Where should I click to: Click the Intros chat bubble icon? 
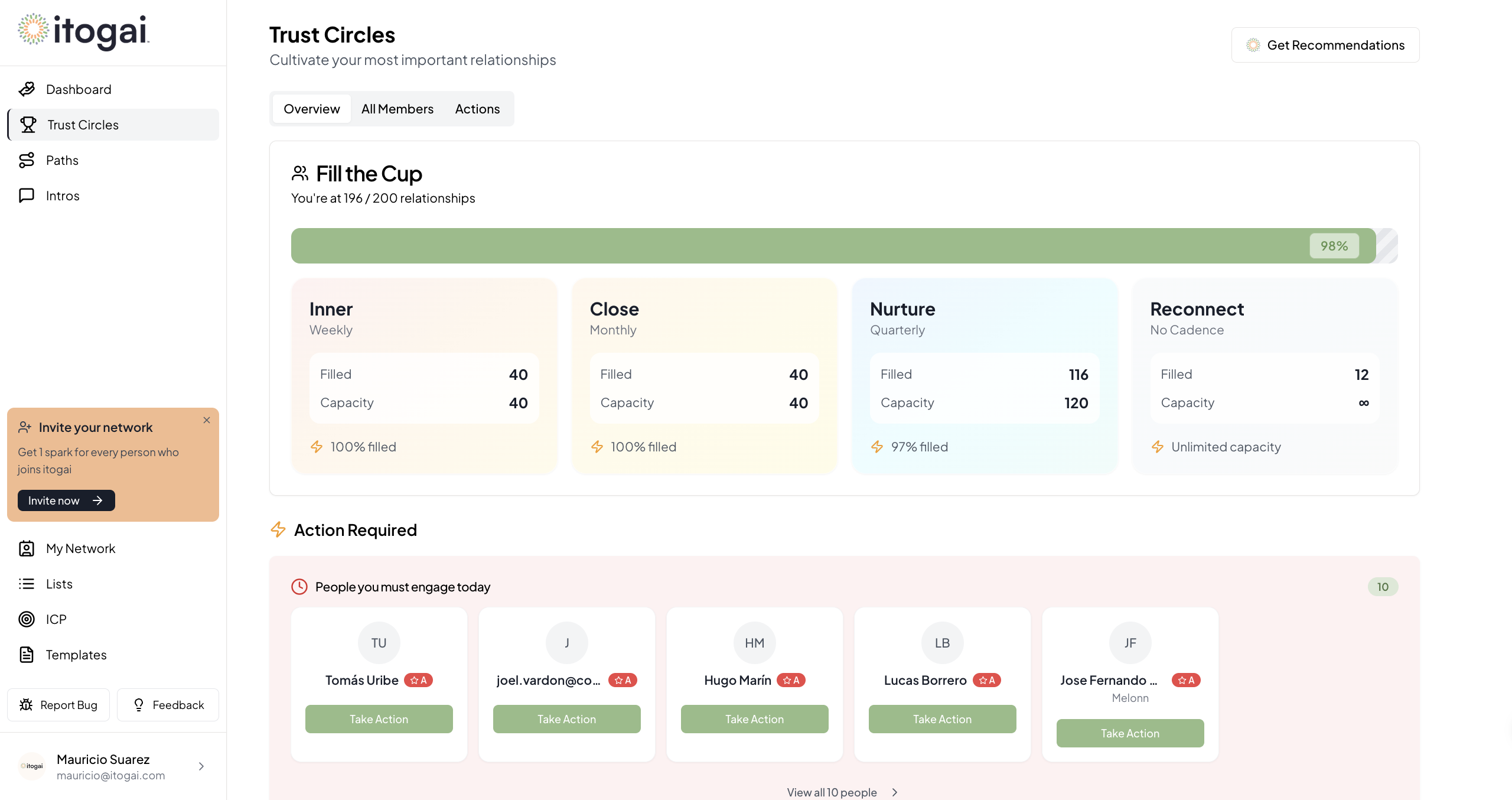(27, 196)
